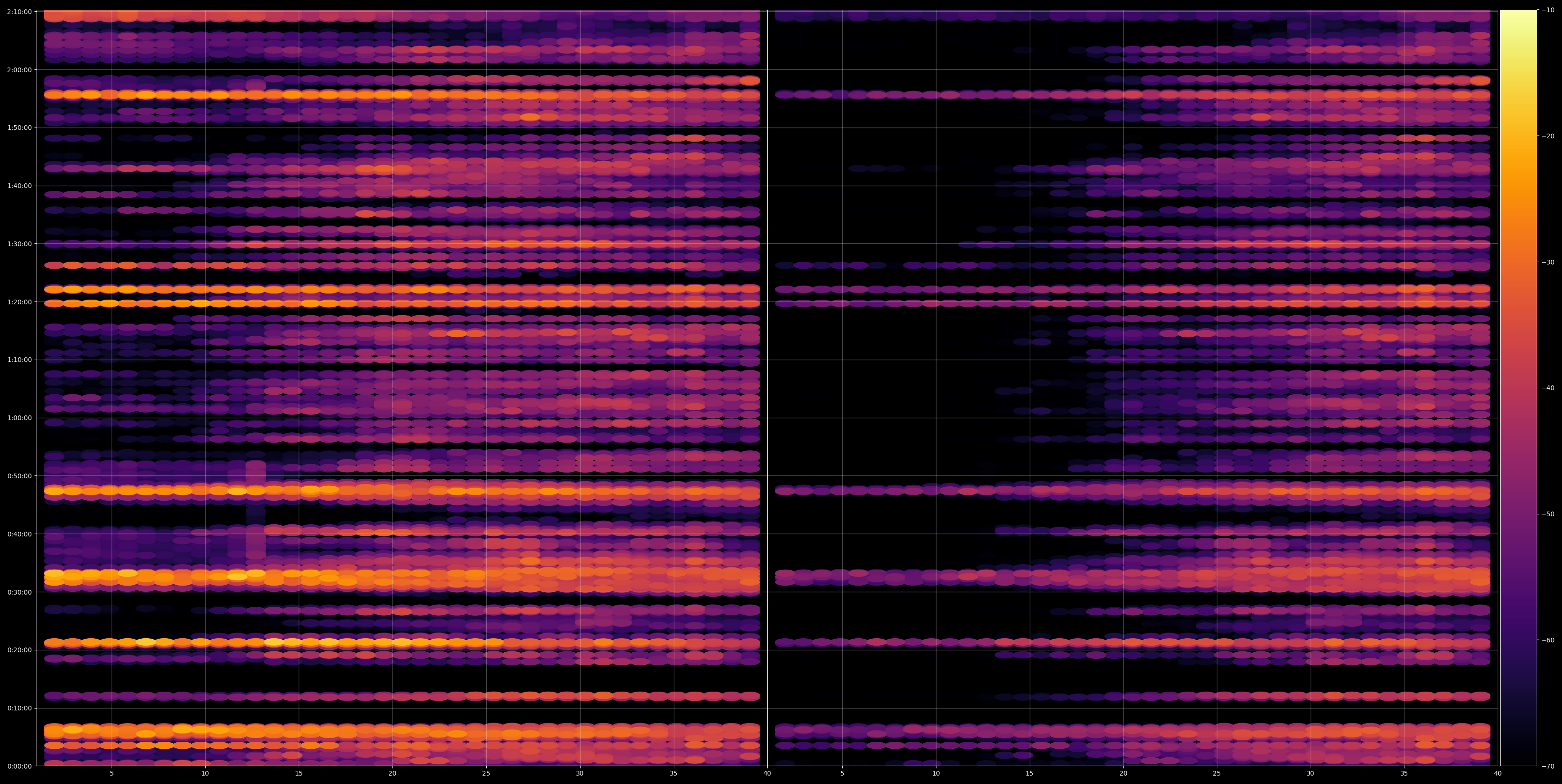The width and height of the screenshot is (1562, 784).
Task: Click x-axis label 20 of right heatmap
Action: (1124, 774)
